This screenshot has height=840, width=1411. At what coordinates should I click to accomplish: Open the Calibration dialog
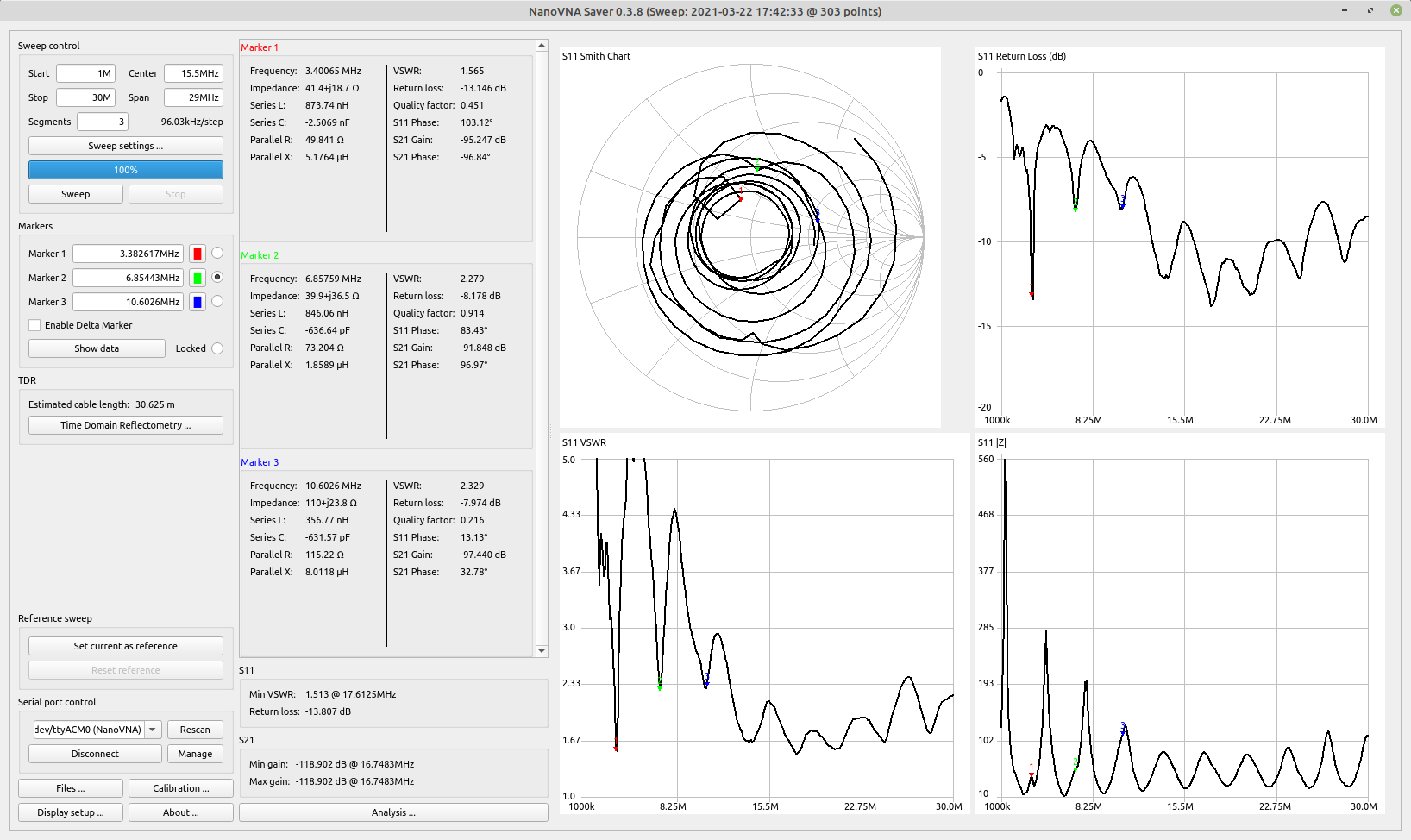tap(180, 788)
